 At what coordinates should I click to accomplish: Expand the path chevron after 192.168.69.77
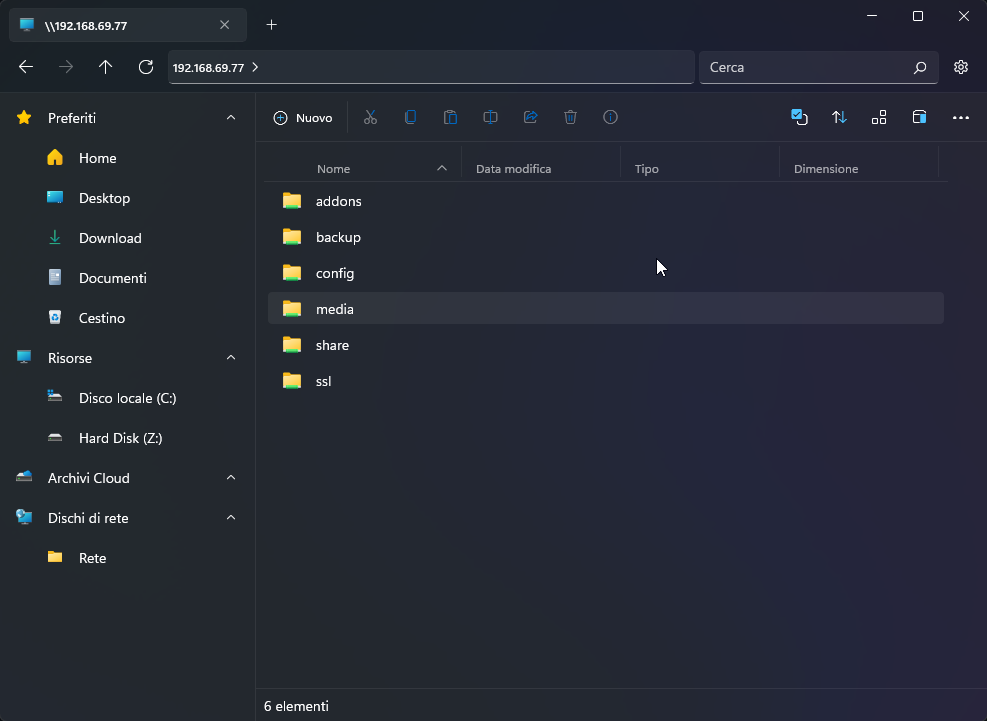(x=255, y=67)
